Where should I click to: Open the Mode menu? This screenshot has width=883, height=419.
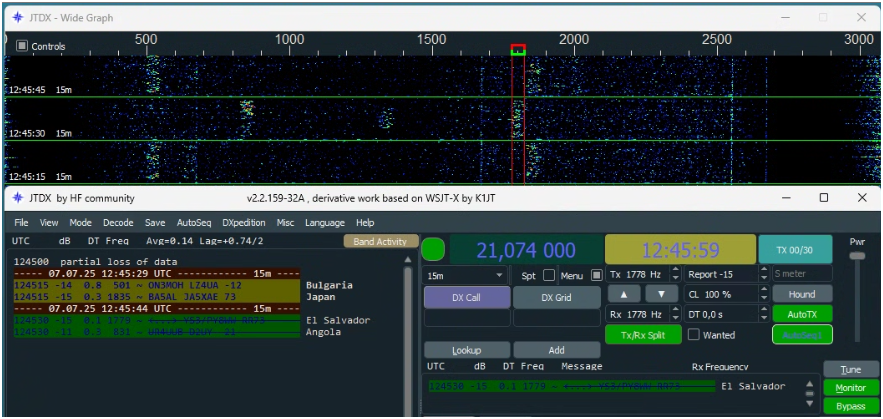[x=81, y=222]
